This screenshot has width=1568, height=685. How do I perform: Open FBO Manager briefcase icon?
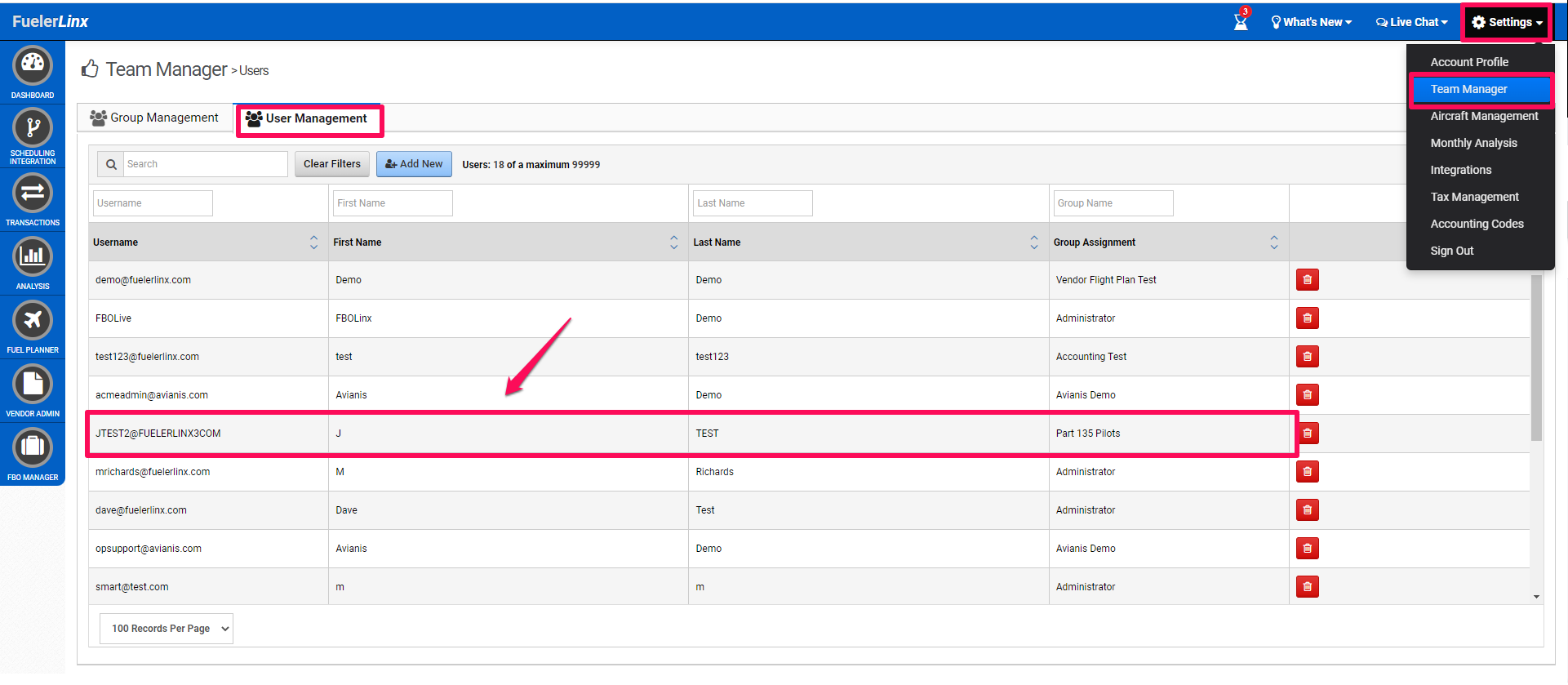(x=33, y=448)
